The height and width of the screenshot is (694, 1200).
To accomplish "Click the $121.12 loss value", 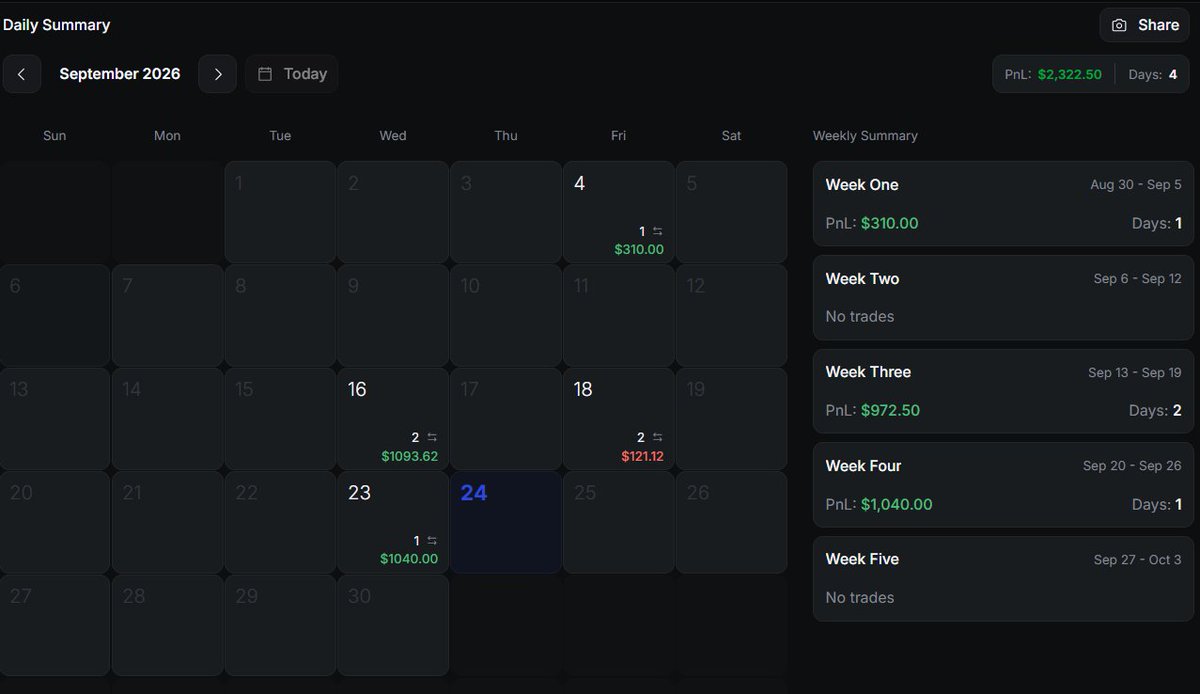I will (x=642, y=456).
